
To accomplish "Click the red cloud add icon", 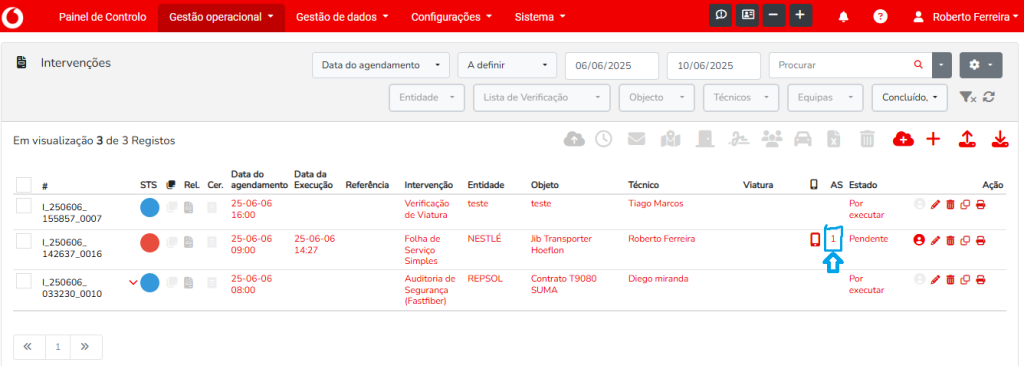I will (x=903, y=139).
